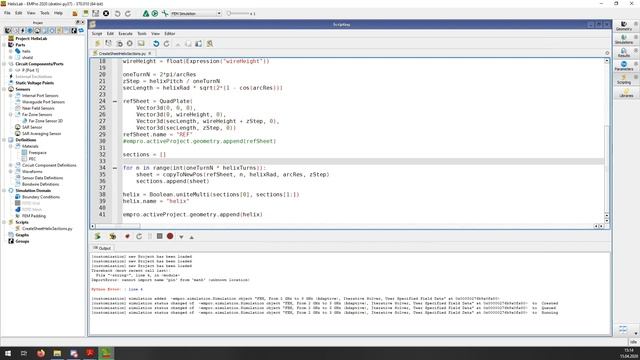Viewport: 640px width, 360px height.
Task: Click the gear icon in Scripting toolbar
Action: pos(130,44)
